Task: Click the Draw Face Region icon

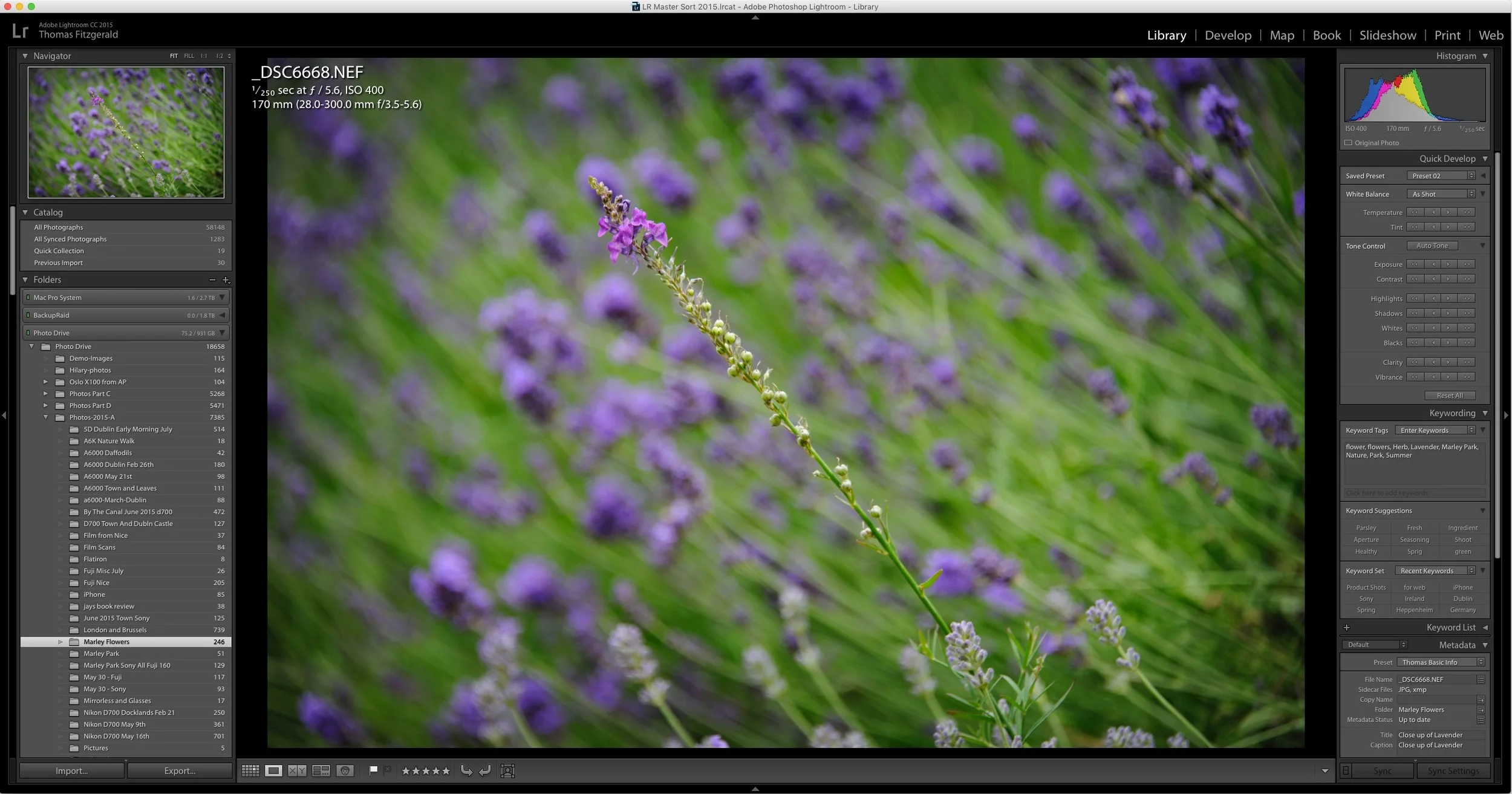Action: coord(507,770)
